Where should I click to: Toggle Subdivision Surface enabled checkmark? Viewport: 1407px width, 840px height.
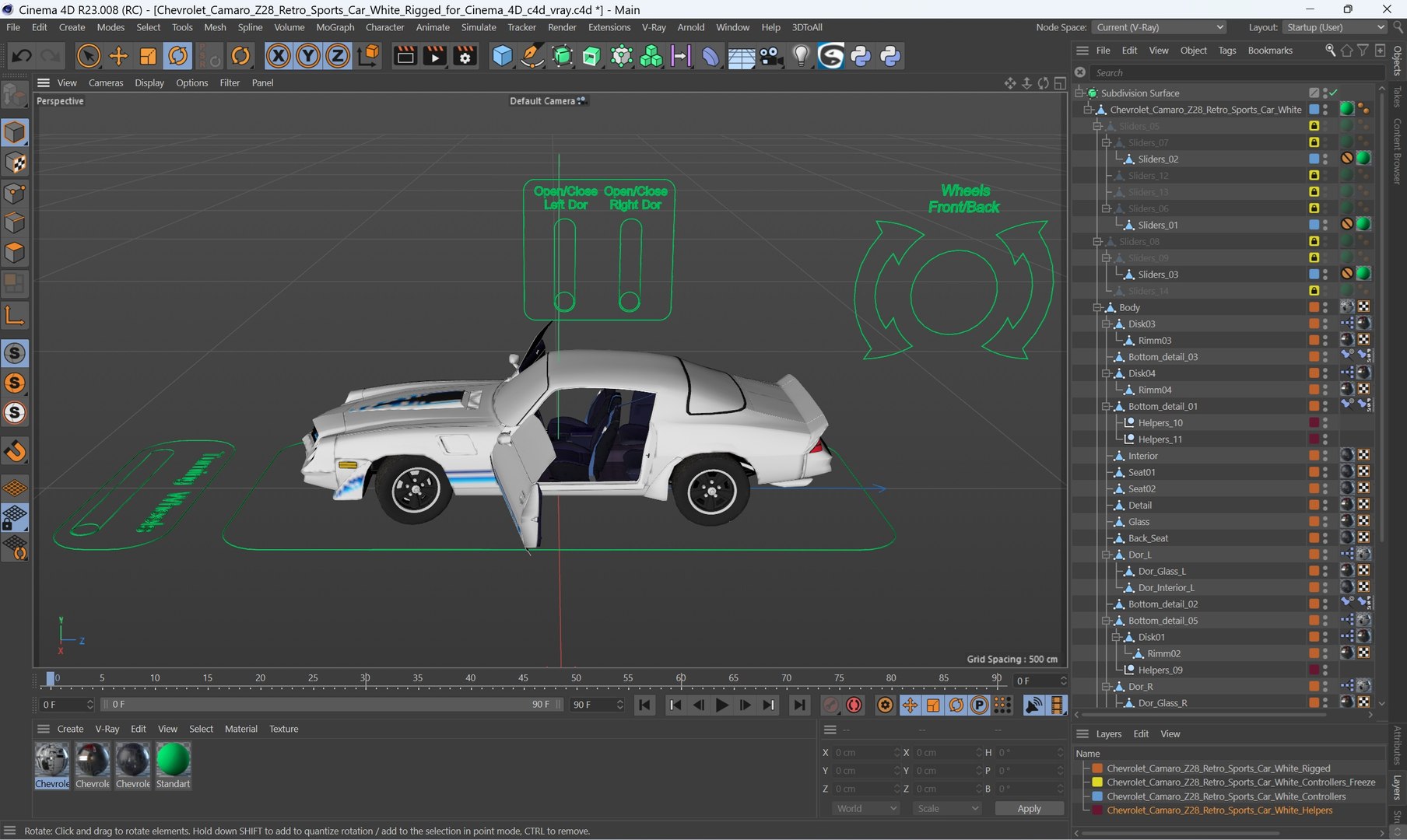point(1333,93)
